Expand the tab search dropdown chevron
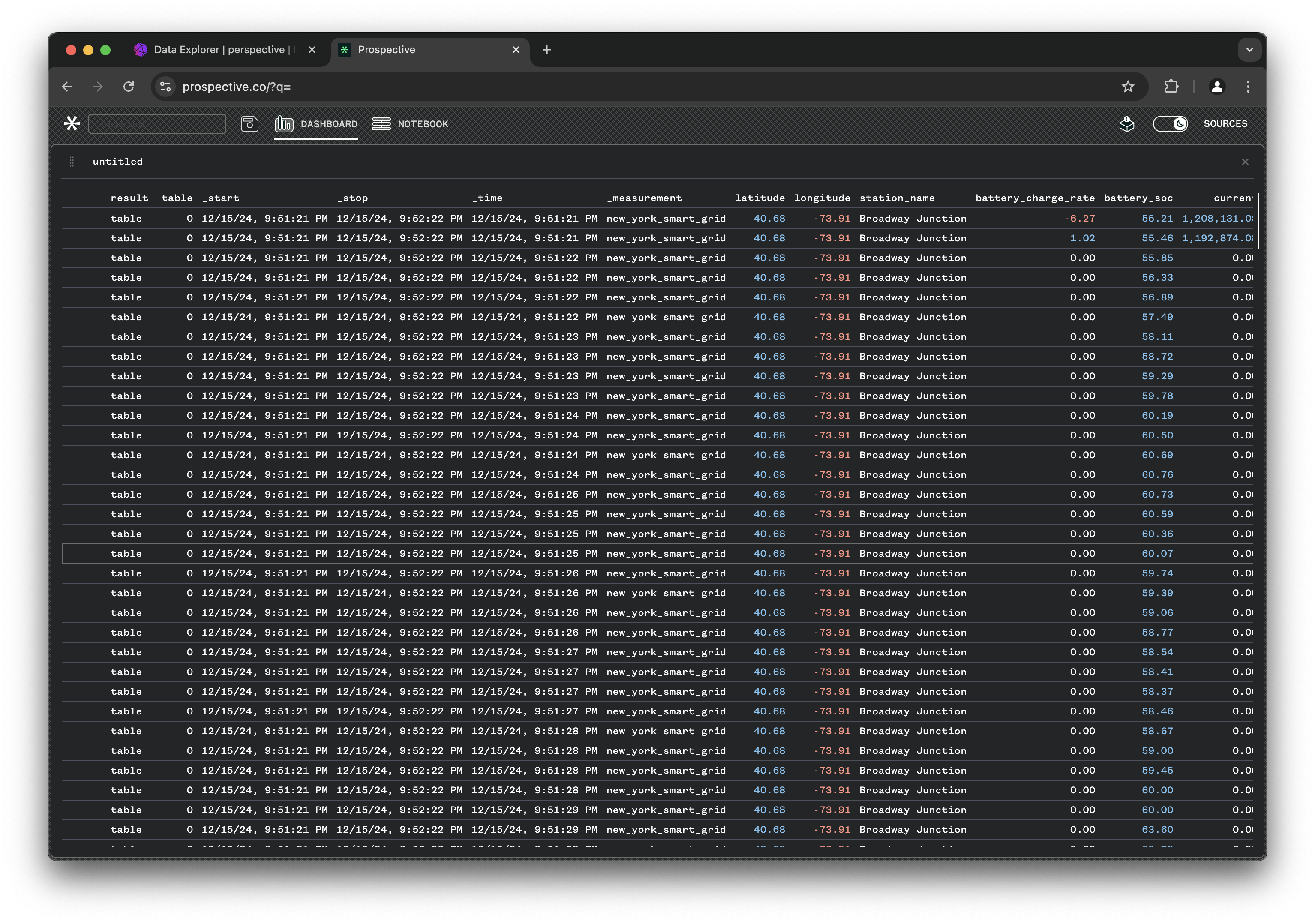This screenshot has height=924, width=1315. [1249, 50]
